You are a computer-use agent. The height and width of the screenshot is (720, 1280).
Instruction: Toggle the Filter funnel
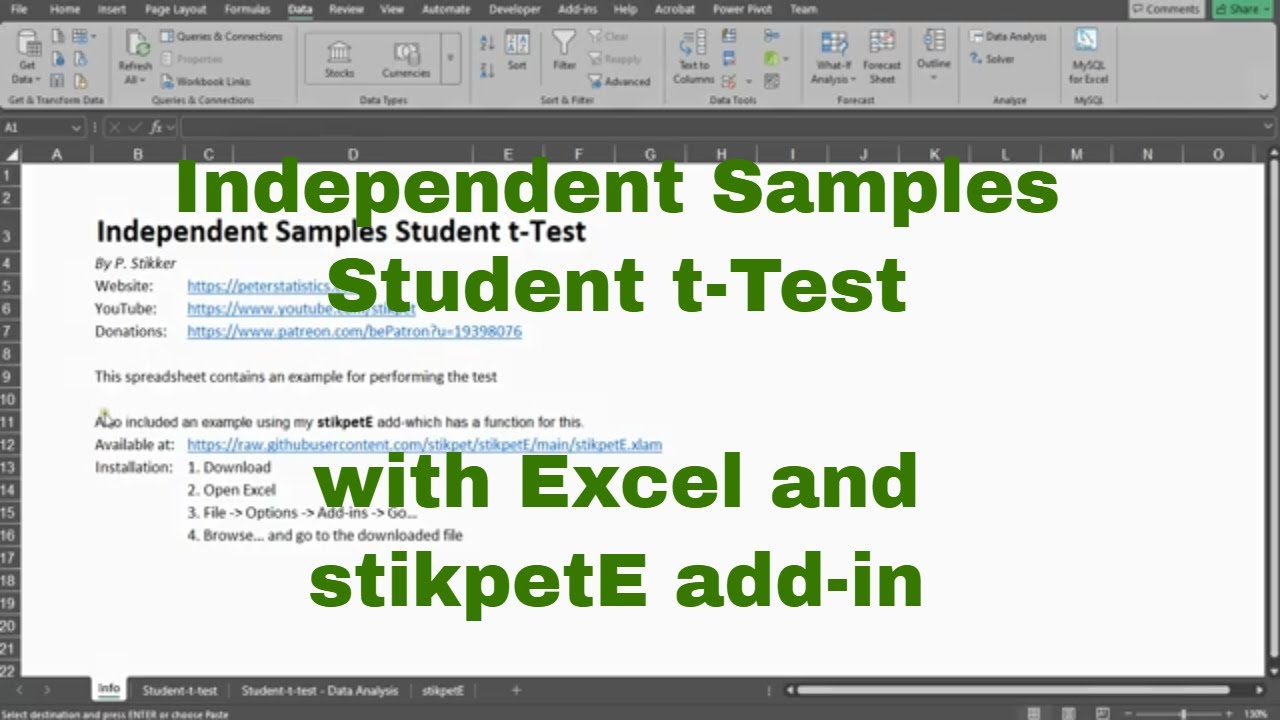tap(565, 50)
